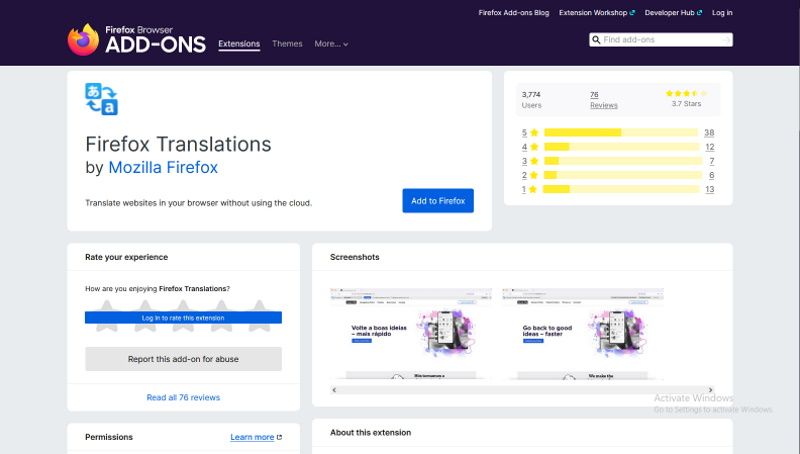Image resolution: width=800 pixels, height=454 pixels.
Task: Filter reviews by 2 star rating
Action: pyautogui.click(x=530, y=175)
